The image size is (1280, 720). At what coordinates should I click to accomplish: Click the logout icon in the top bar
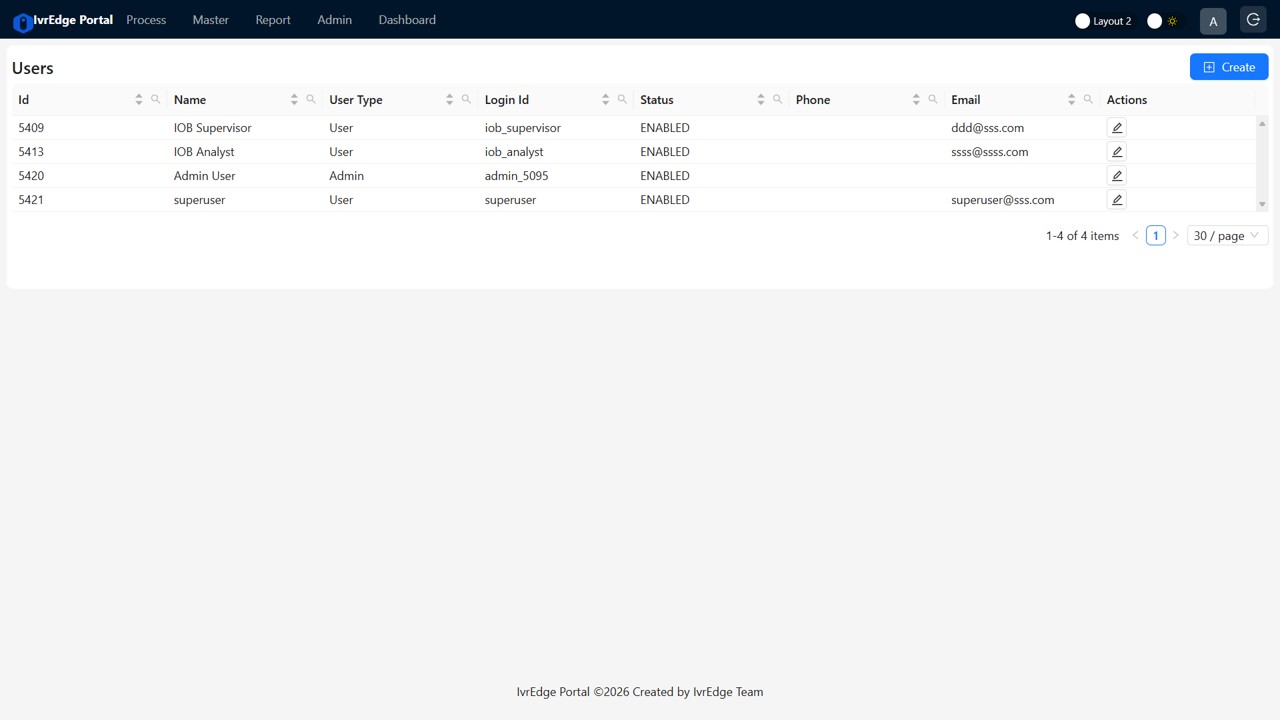(x=1253, y=19)
